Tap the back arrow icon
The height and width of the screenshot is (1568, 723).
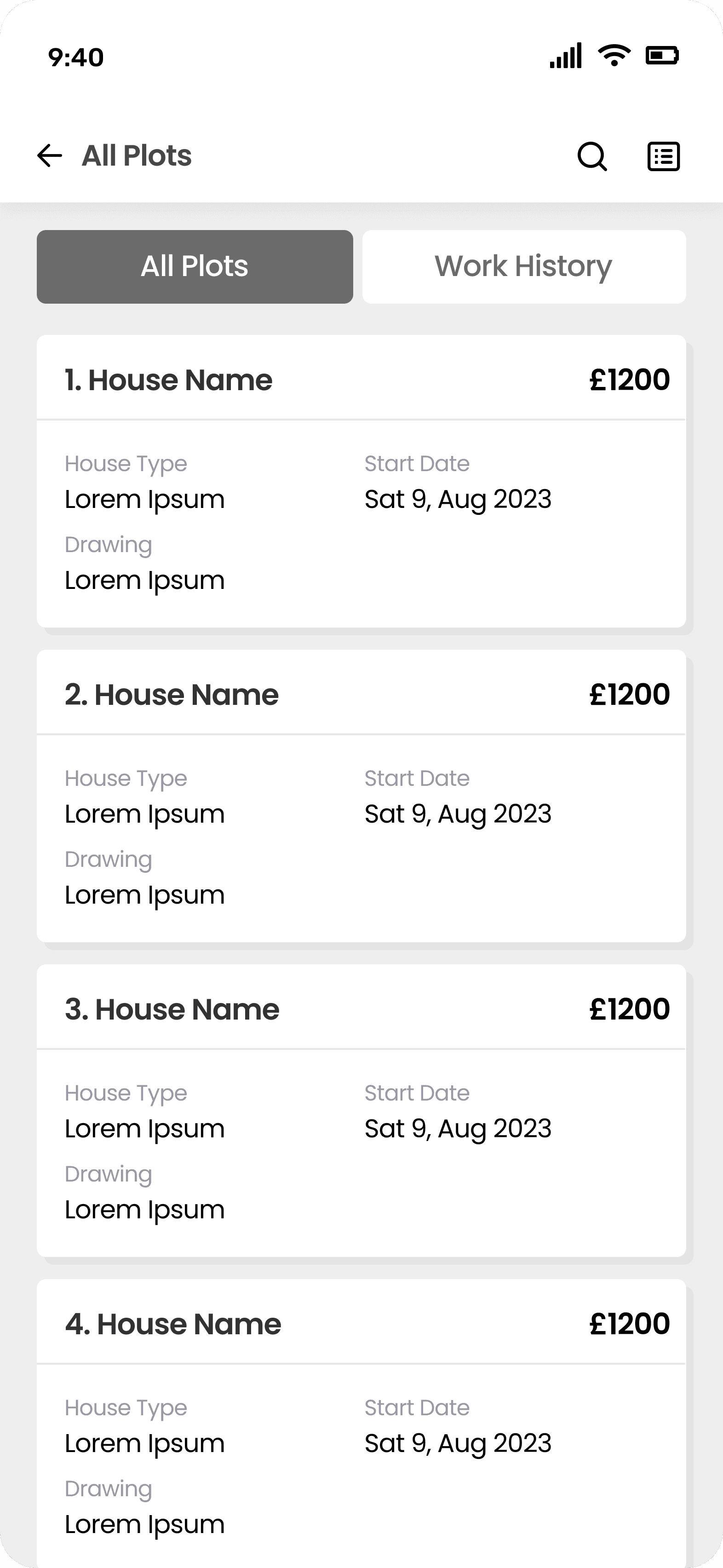click(x=50, y=156)
